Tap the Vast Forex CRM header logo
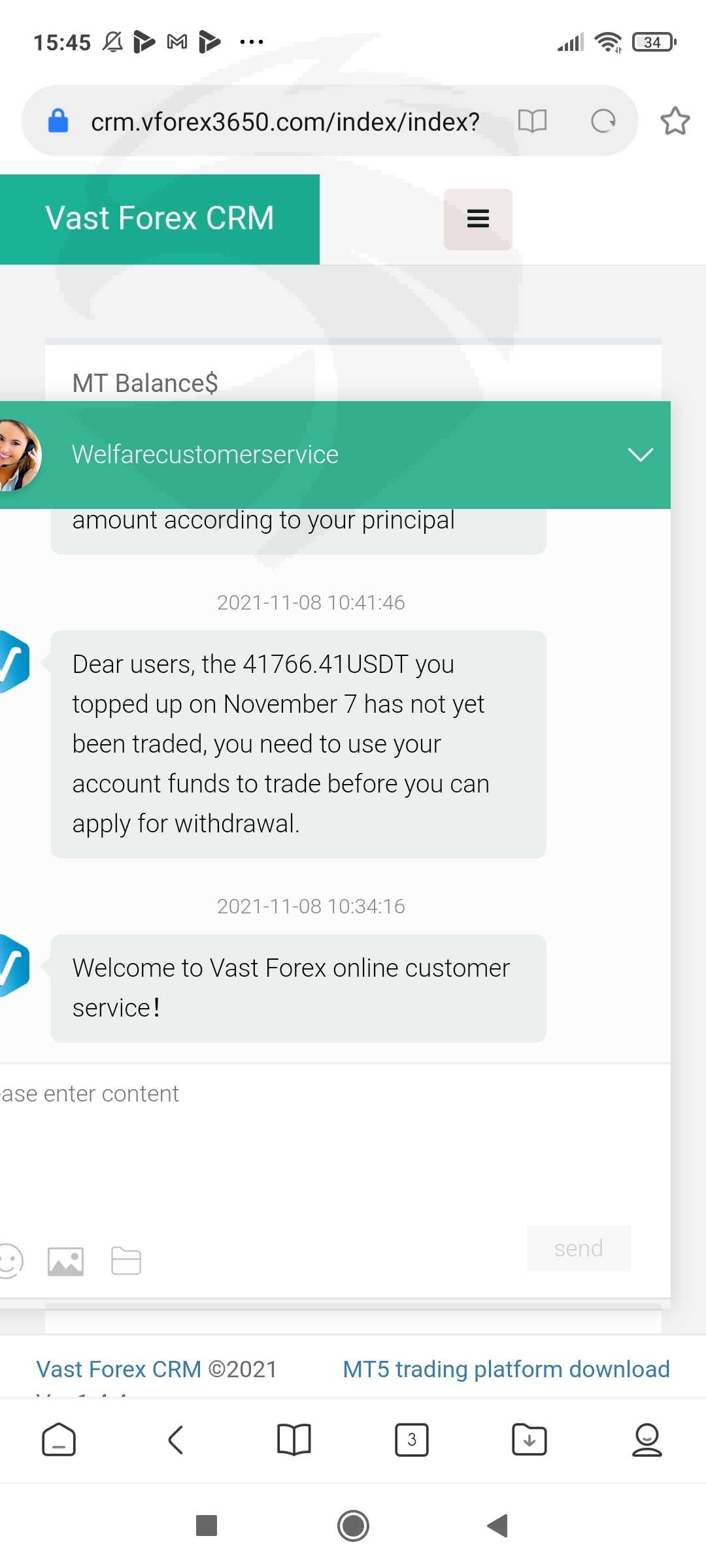The image size is (706, 1568). click(160, 219)
